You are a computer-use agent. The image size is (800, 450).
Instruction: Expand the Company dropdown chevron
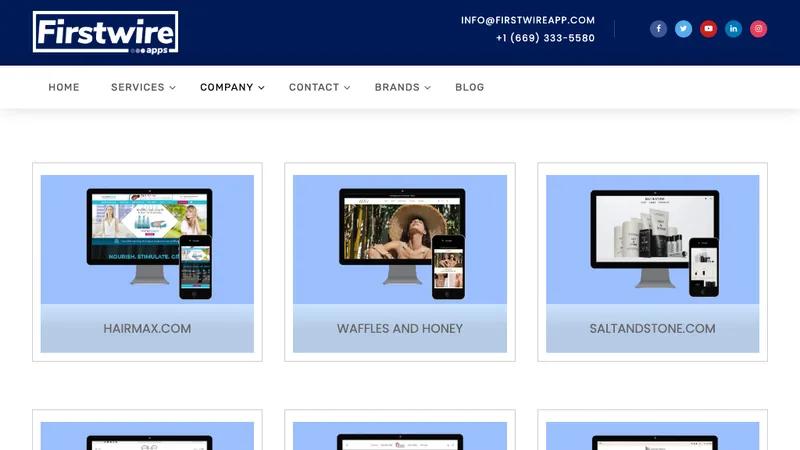[261, 88]
